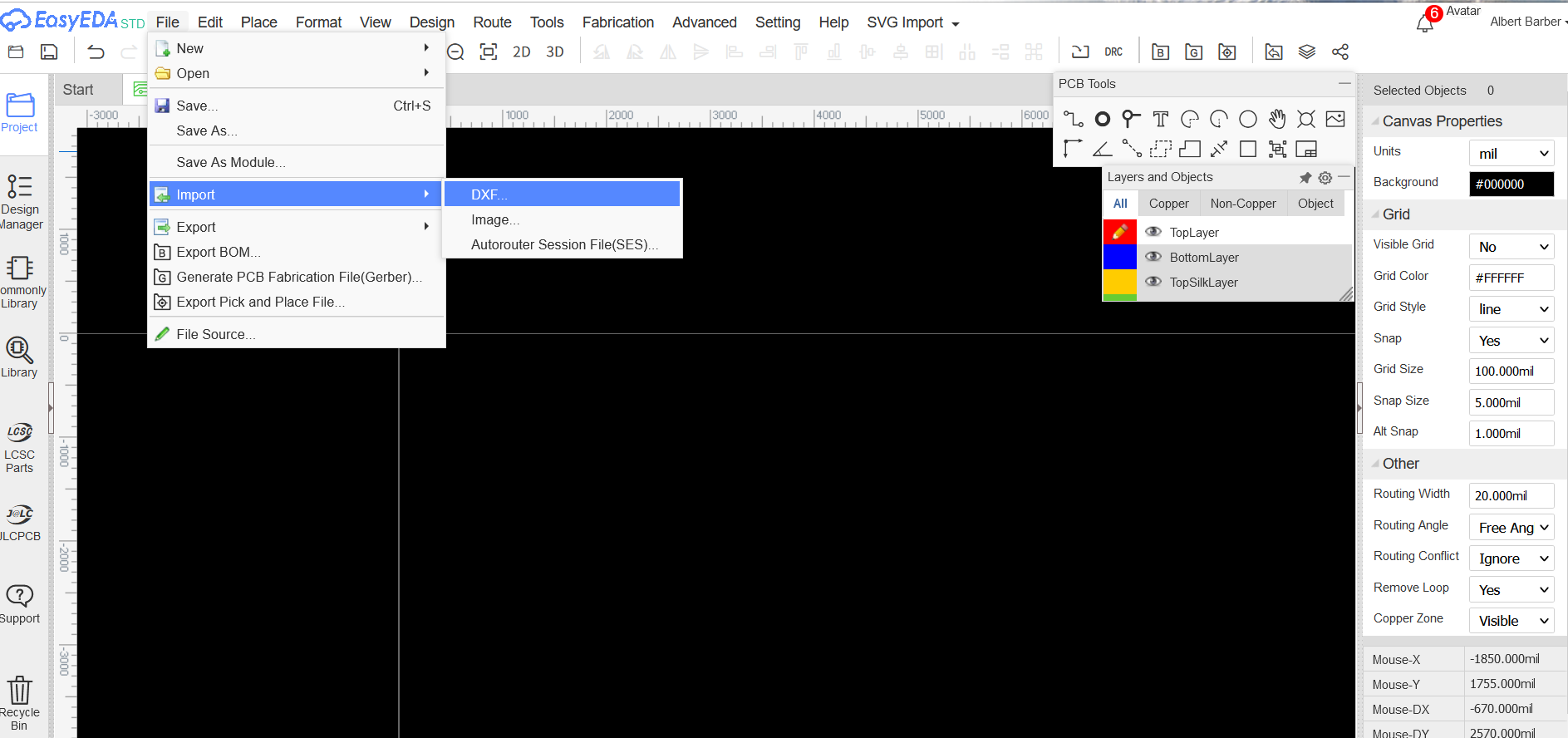1568x738 pixels.
Task: Open the Routing Angle dropdown
Action: coord(1511,528)
